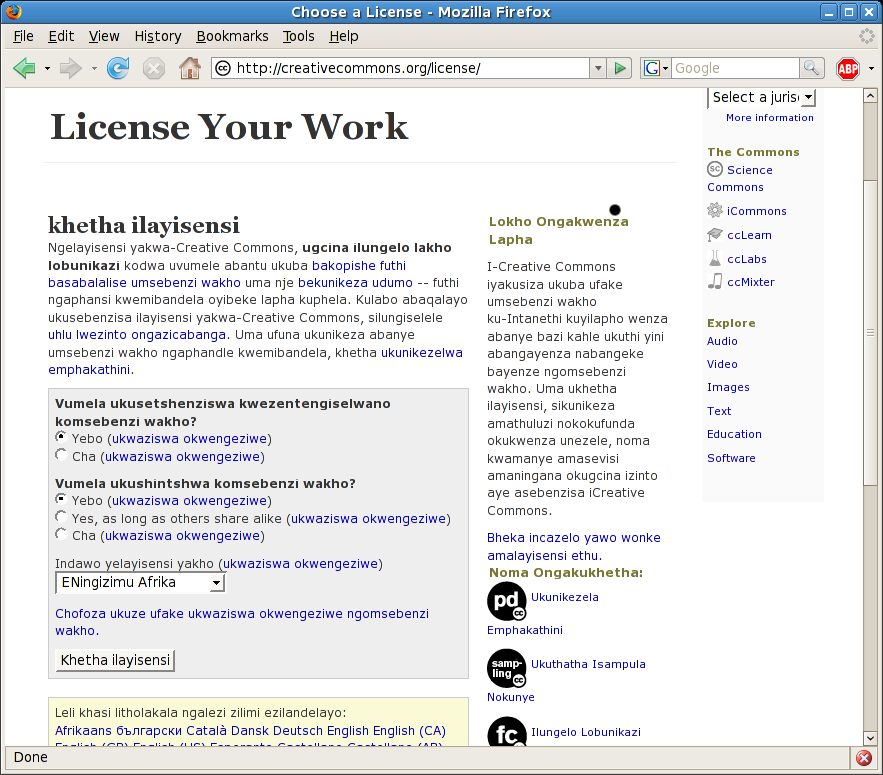Open the Edit menu
The height and width of the screenshot is (775, 883).
[x=61, y=36]
